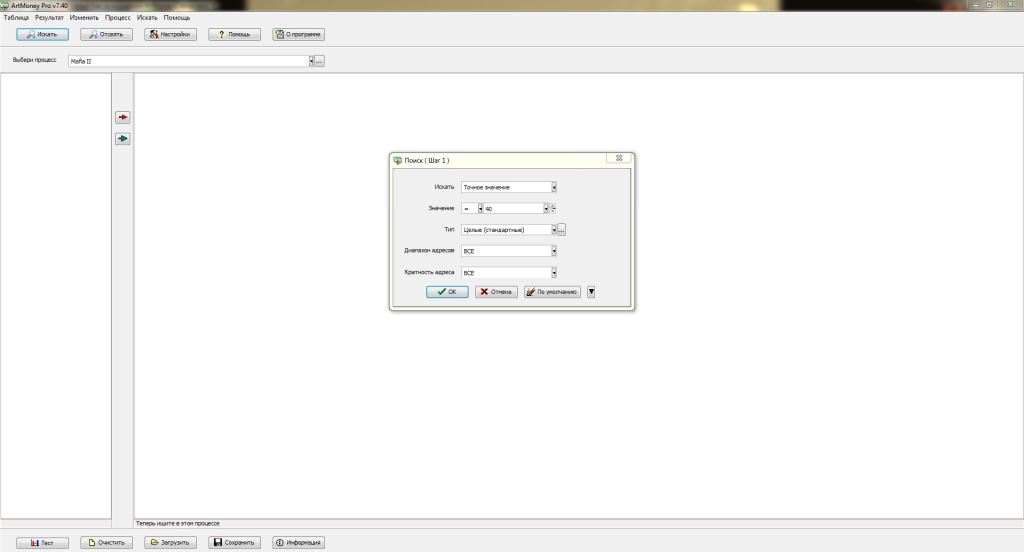The height and width of the screenshot is (552, 1024).
Task: Expand the Кратность адреса dropdown
Action: point(554,272)
